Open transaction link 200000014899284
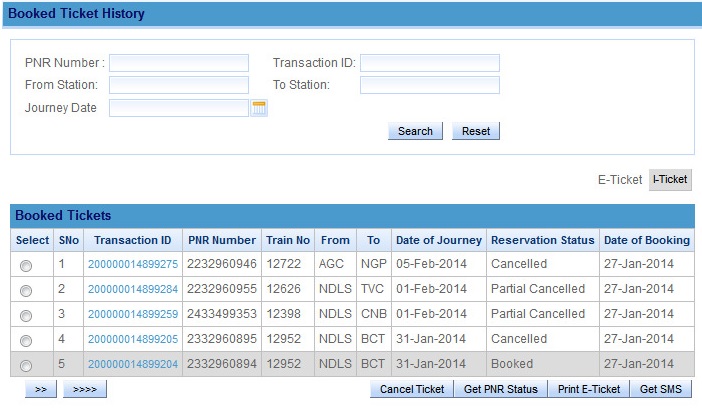This screenshot has height=408, width=702. 133,289
